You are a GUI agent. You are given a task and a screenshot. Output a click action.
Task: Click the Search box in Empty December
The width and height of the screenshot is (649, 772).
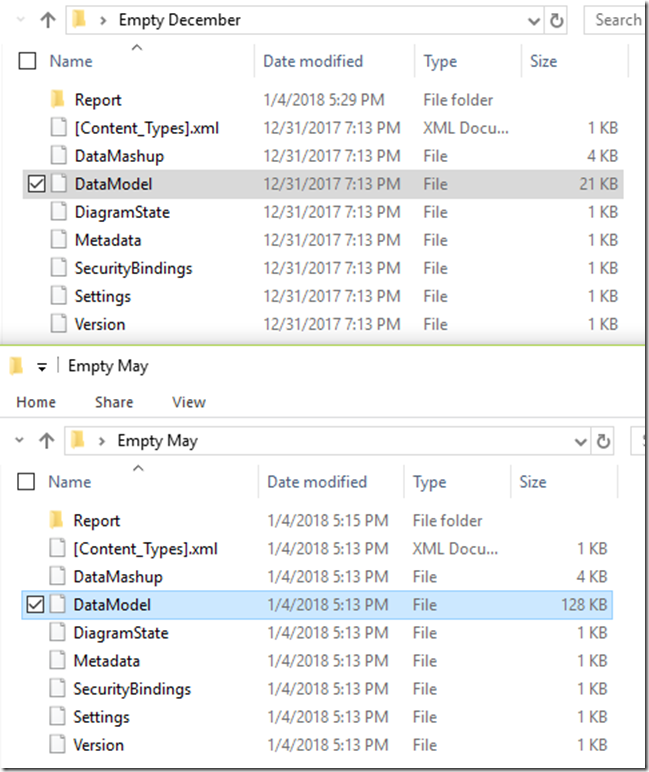[615, 20]
